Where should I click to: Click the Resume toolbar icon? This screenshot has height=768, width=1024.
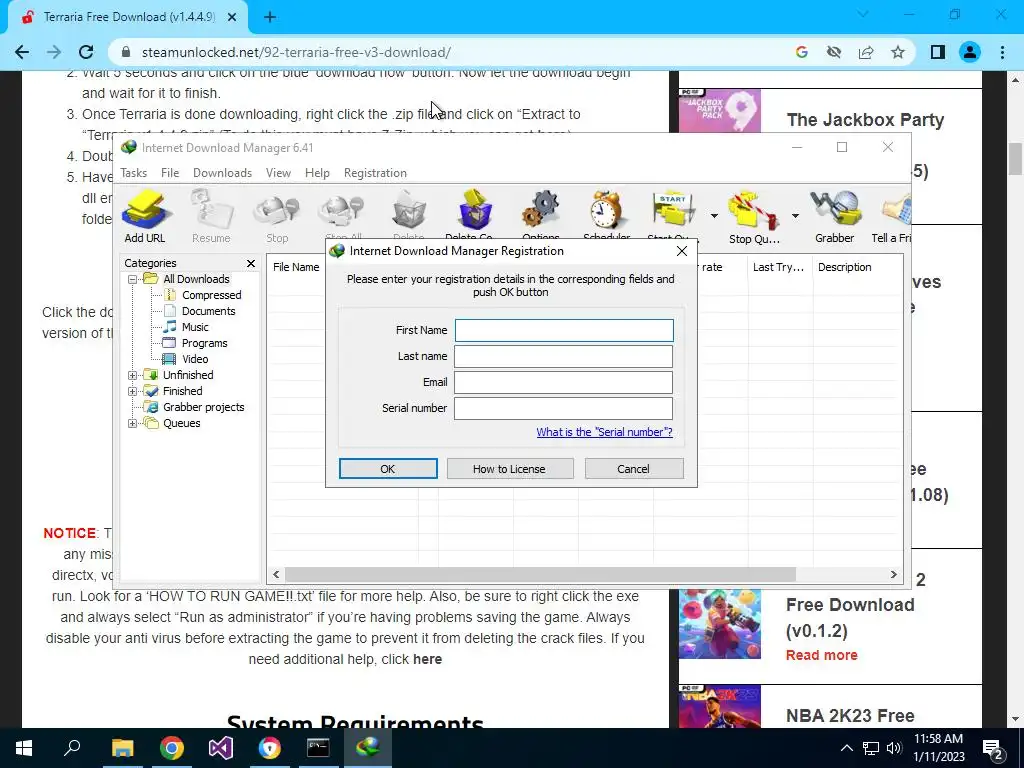click(x=211, y=216)
